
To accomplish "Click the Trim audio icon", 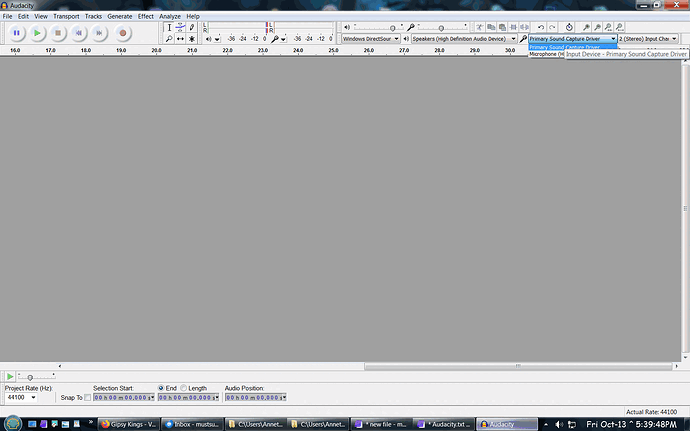I will pyautogui.click(x=513, y=27).
